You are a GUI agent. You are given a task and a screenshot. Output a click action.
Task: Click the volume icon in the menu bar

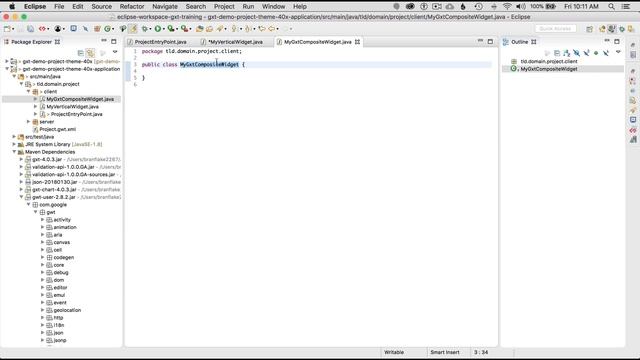tap(520, 7)
